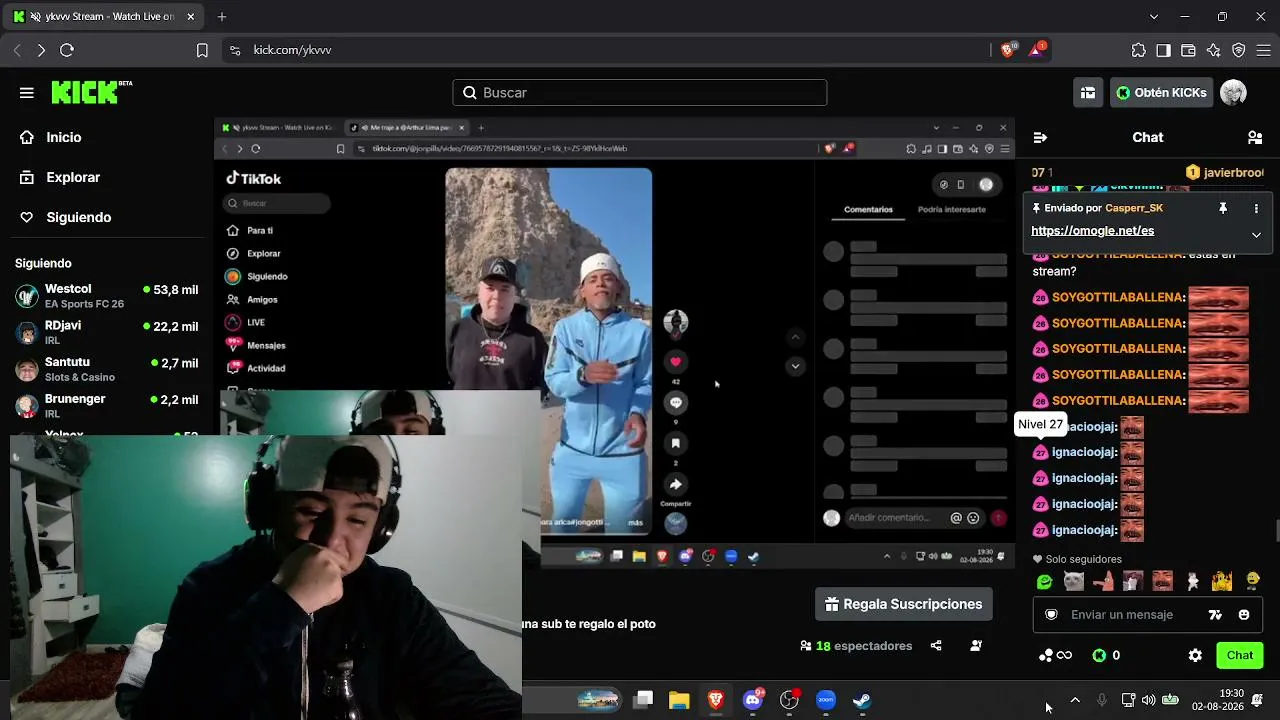Open the chat translation icon
1280x720 pixels.
coord(1216,615)
